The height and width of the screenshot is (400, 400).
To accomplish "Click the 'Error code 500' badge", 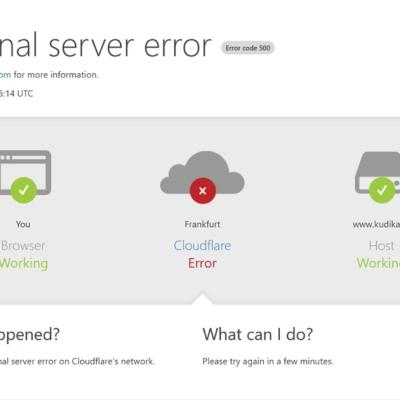I will click(248, 48).
